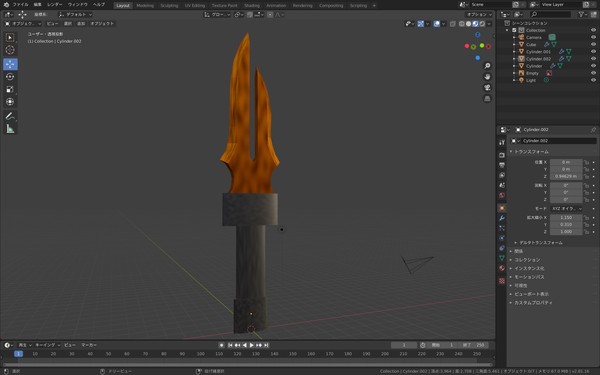Hide Cube object with eye icon
600x375 pixels.
coord(593,44)
